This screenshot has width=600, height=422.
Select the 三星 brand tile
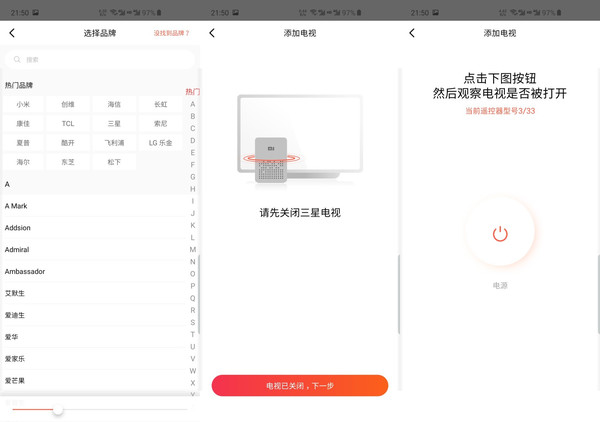click(x=114, y=124)
